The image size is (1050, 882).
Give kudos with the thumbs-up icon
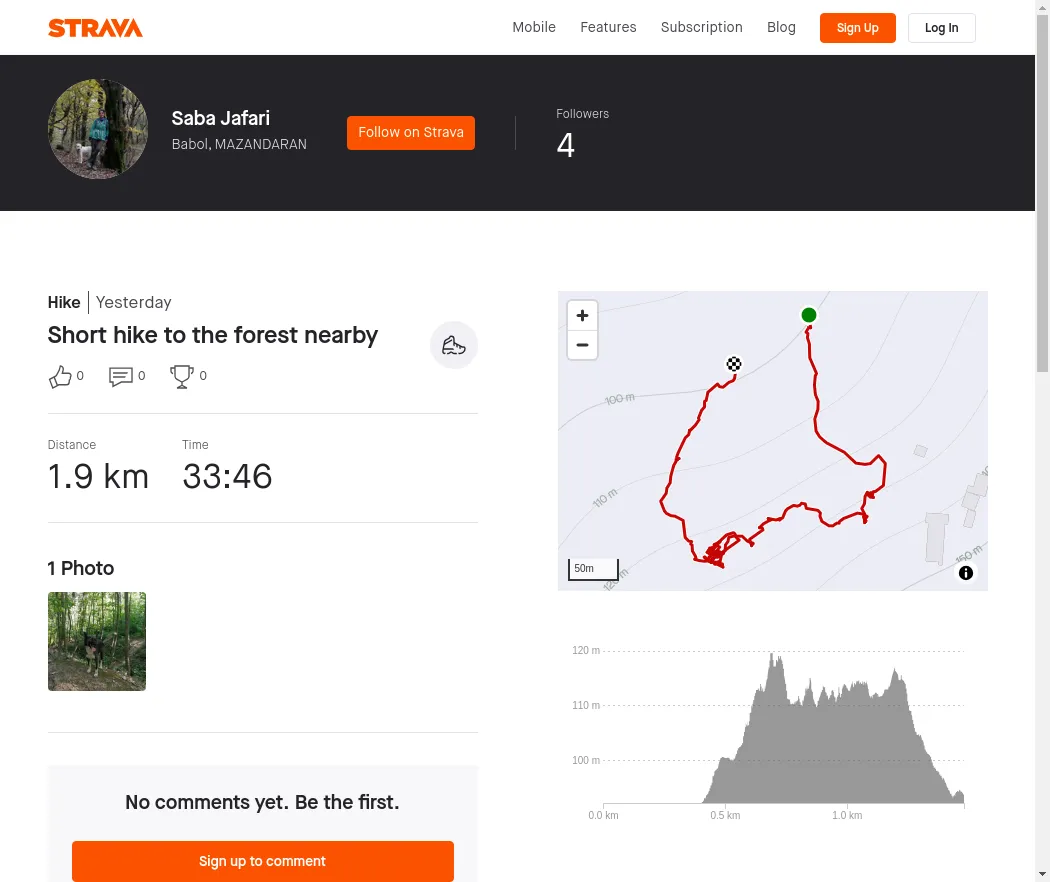pos(61,377)
